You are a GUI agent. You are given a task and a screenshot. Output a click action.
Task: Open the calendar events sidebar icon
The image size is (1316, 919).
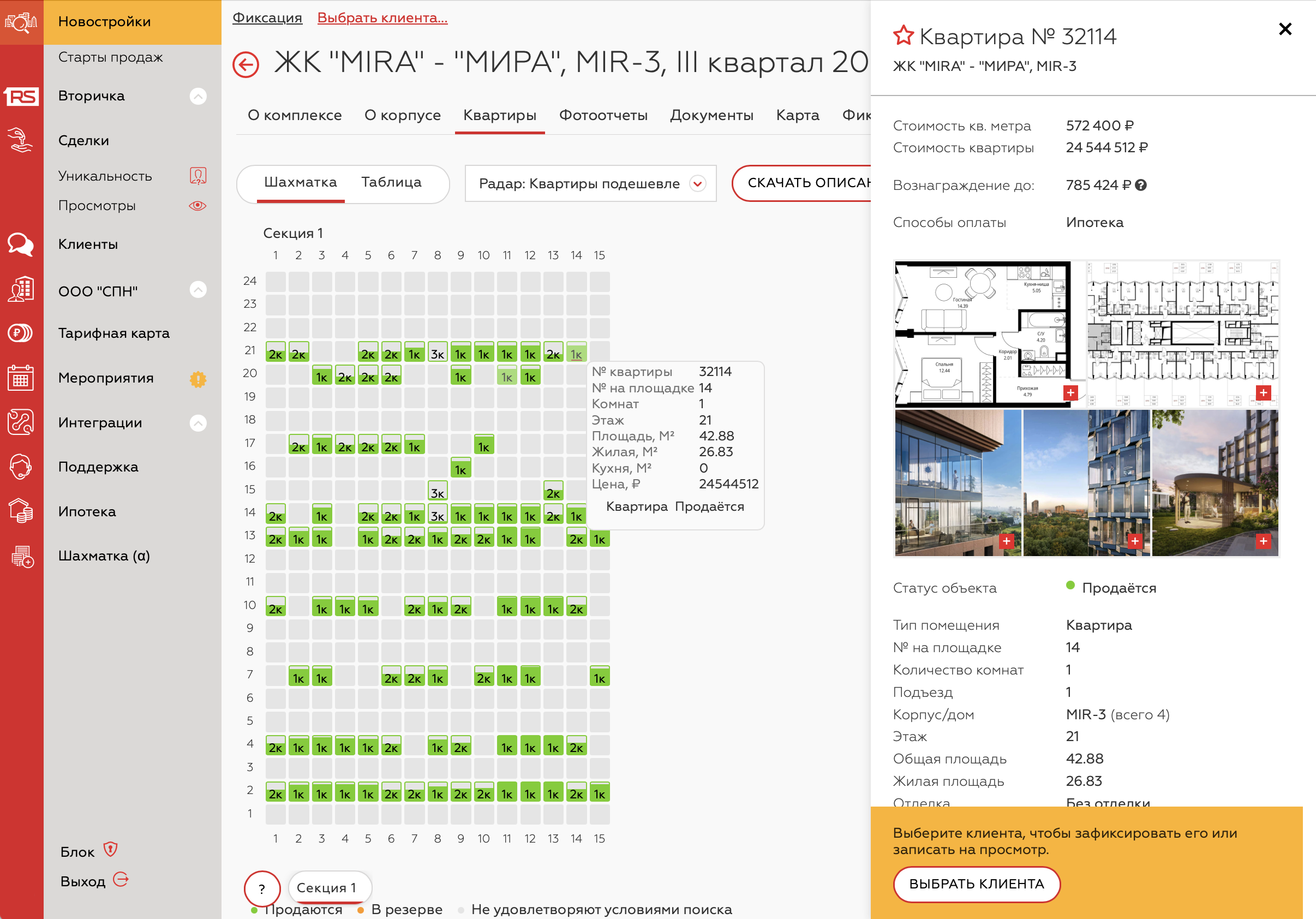[x=21, y=378]
